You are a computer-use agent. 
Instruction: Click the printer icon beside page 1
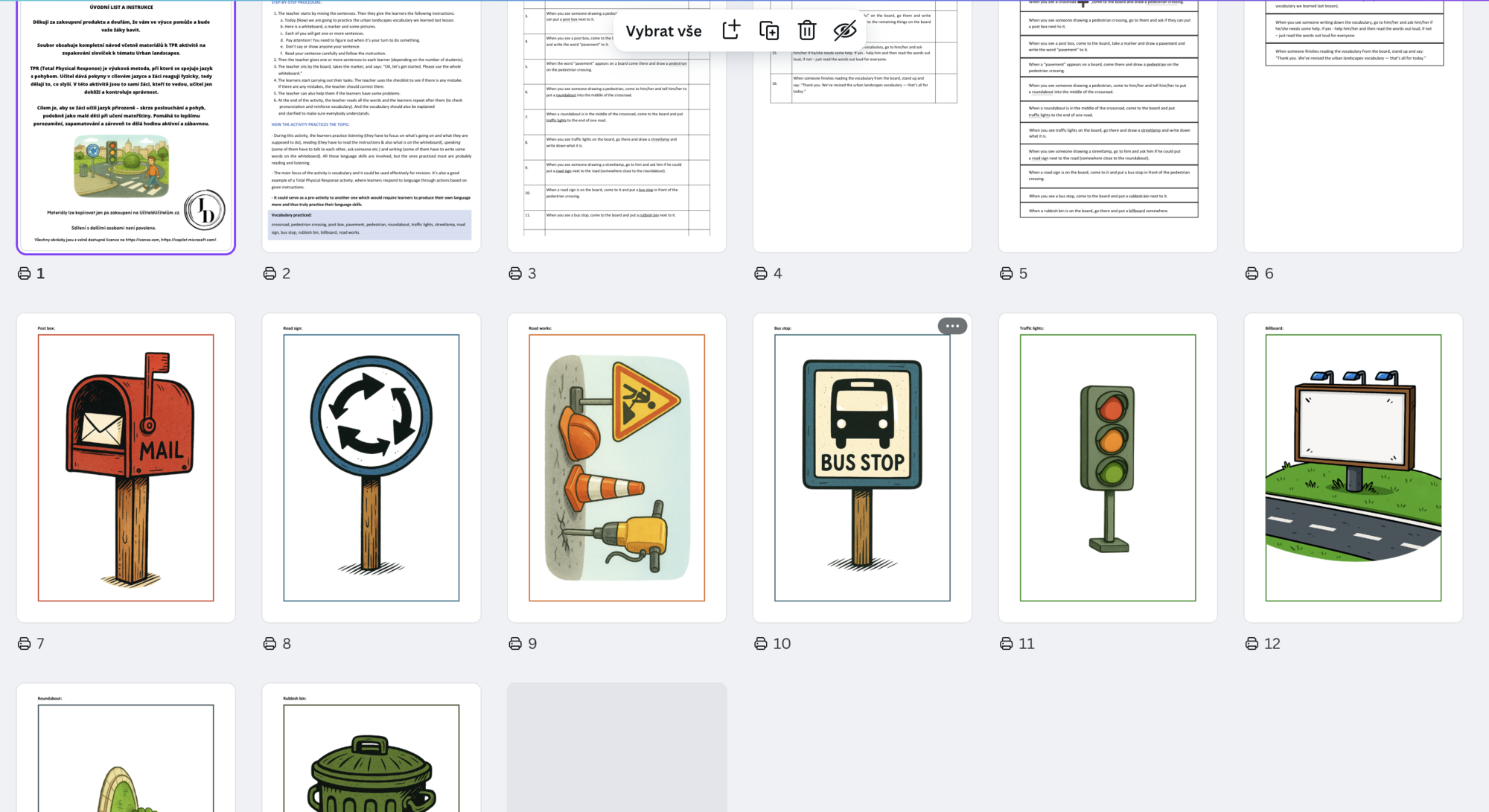pyautogui.click(x=25, y=273)
